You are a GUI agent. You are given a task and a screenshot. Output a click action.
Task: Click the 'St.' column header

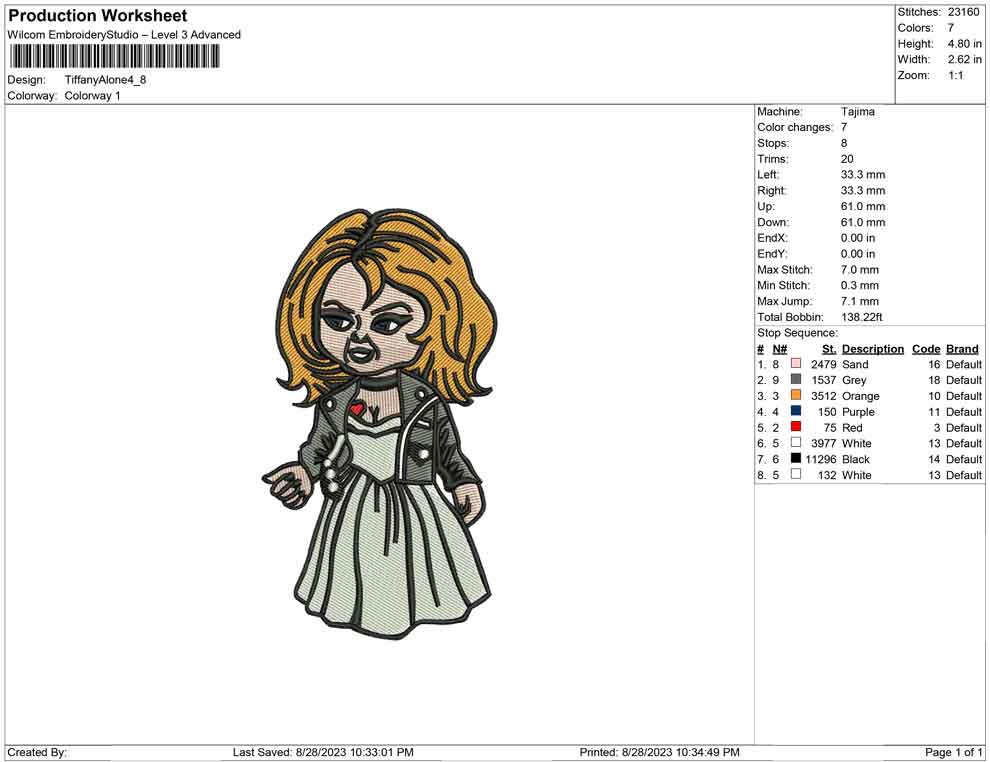[x=829, y=349]
